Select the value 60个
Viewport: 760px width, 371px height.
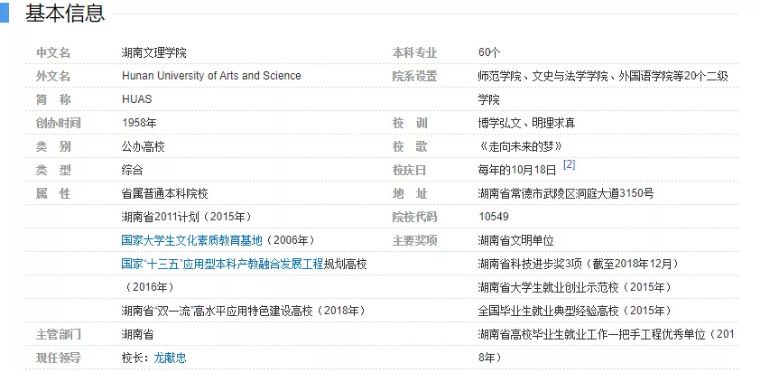click(489, 53)
